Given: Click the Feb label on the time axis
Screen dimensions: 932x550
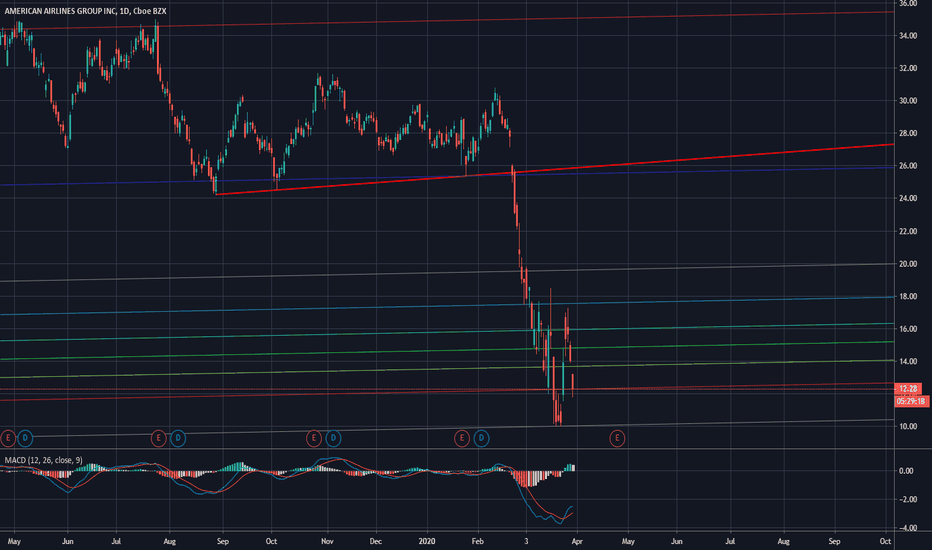Looking at the screenshot, I should click(x=477, y=541).
